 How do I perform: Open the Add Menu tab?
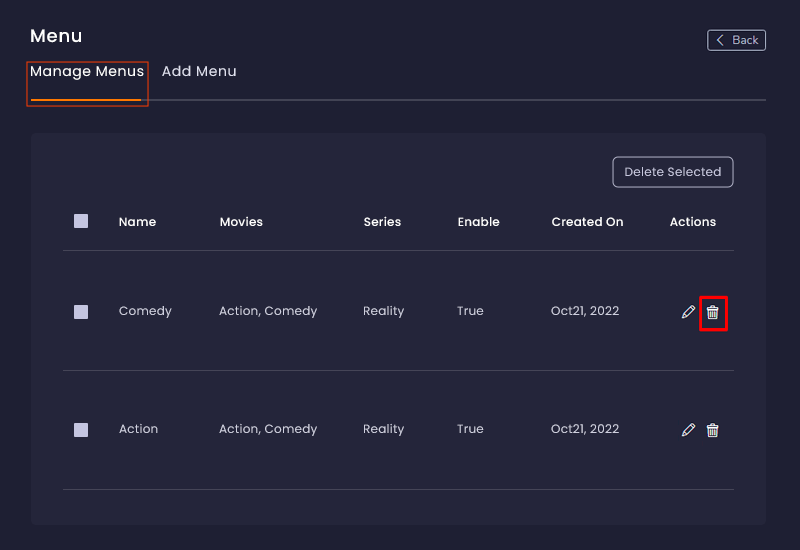click(199, 72)
